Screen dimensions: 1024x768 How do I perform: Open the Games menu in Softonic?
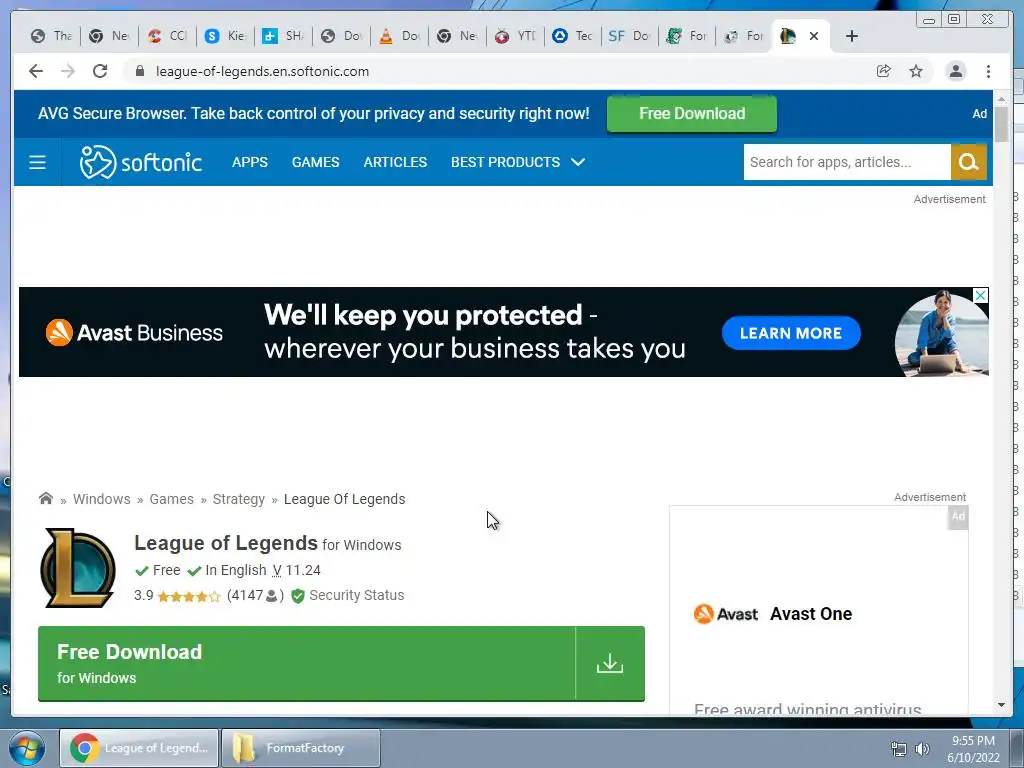pos(315,162)
